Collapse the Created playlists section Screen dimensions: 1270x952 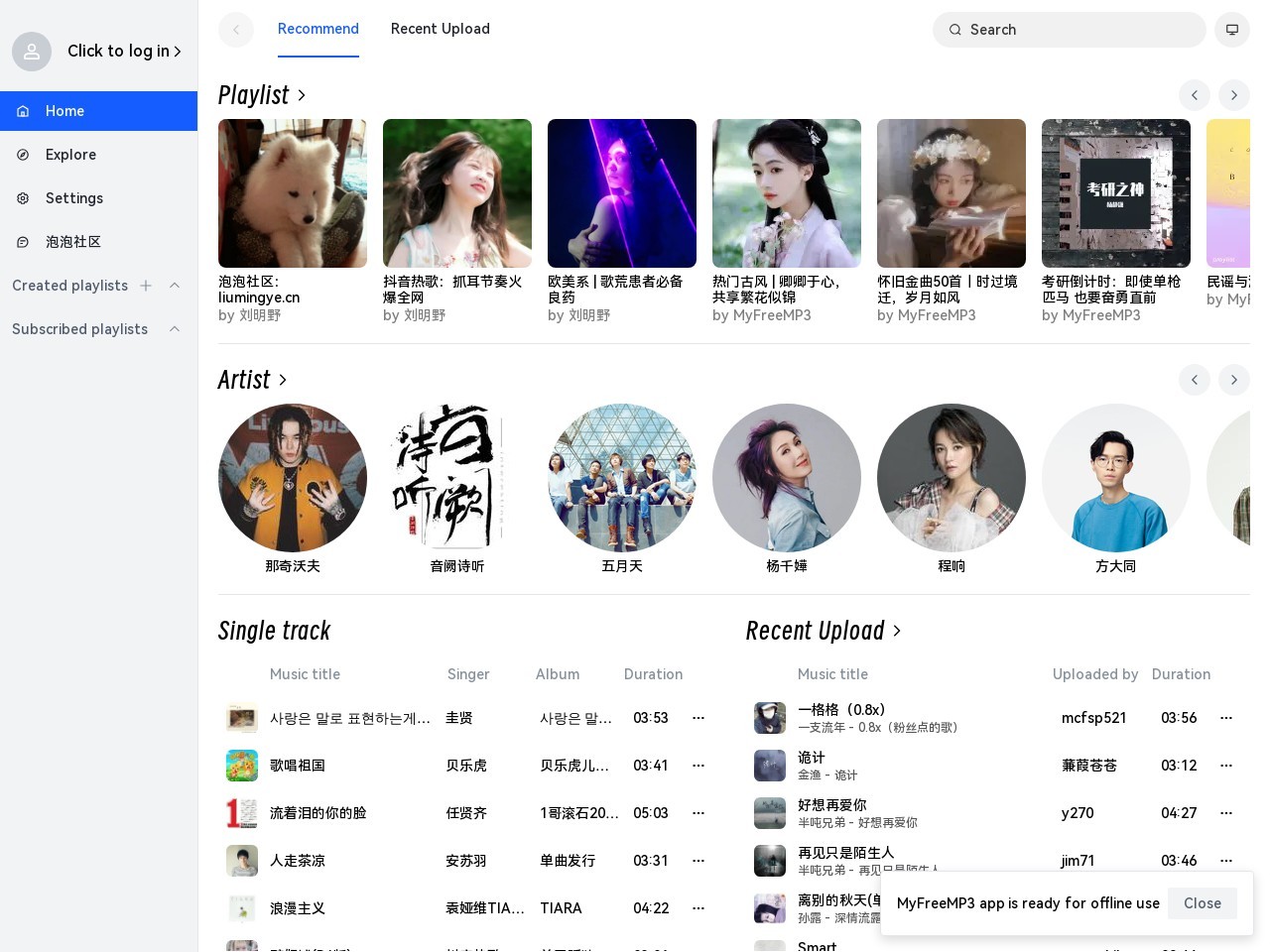point(175,286)
